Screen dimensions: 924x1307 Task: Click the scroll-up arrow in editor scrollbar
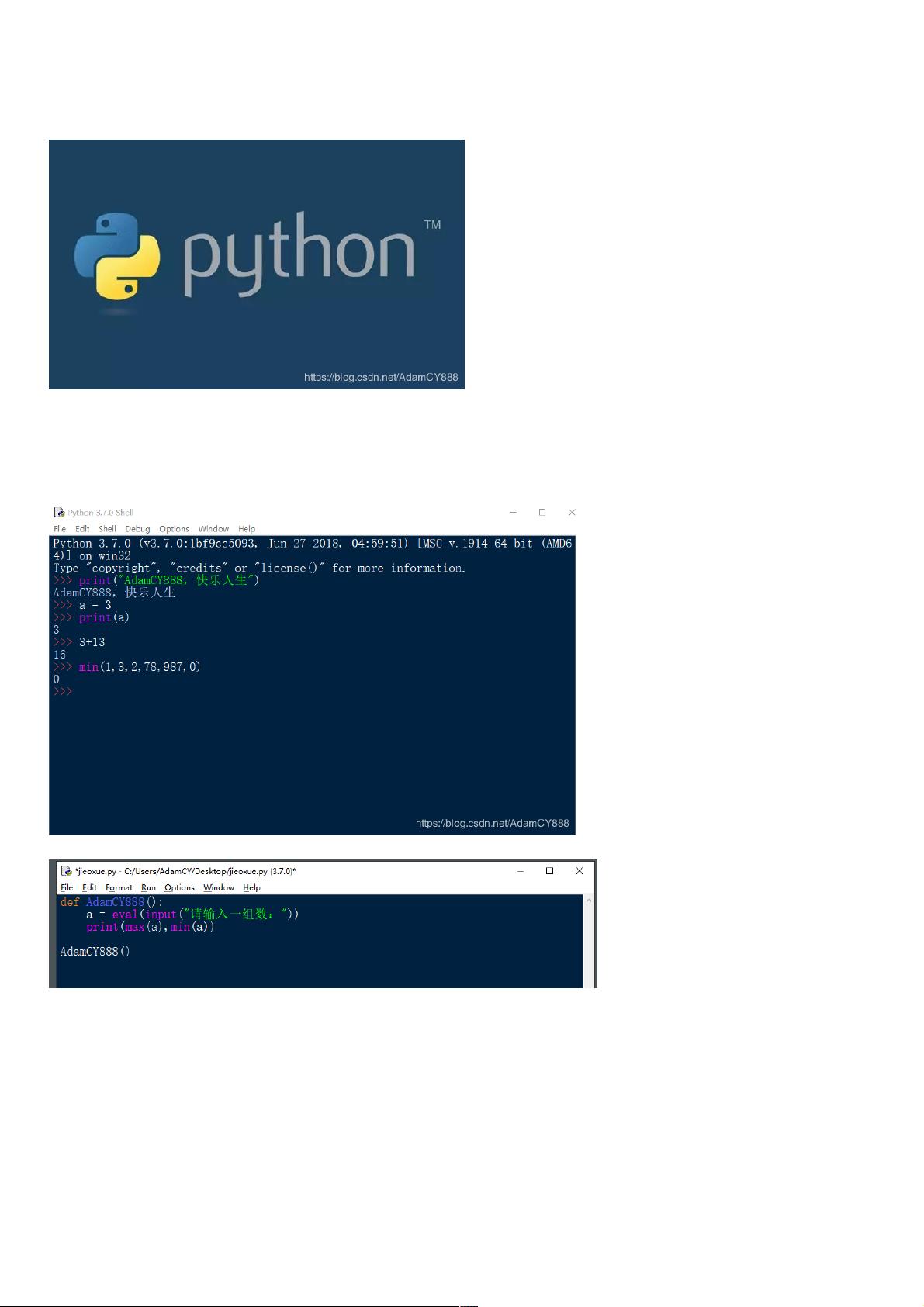click(589, 901)
